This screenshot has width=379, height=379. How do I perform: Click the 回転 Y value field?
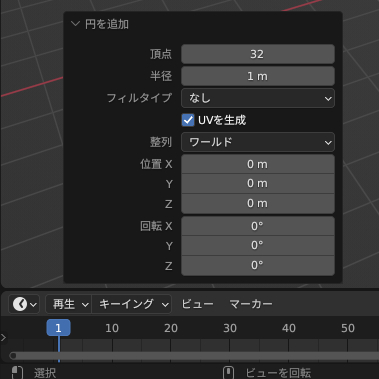click(258, 246)
